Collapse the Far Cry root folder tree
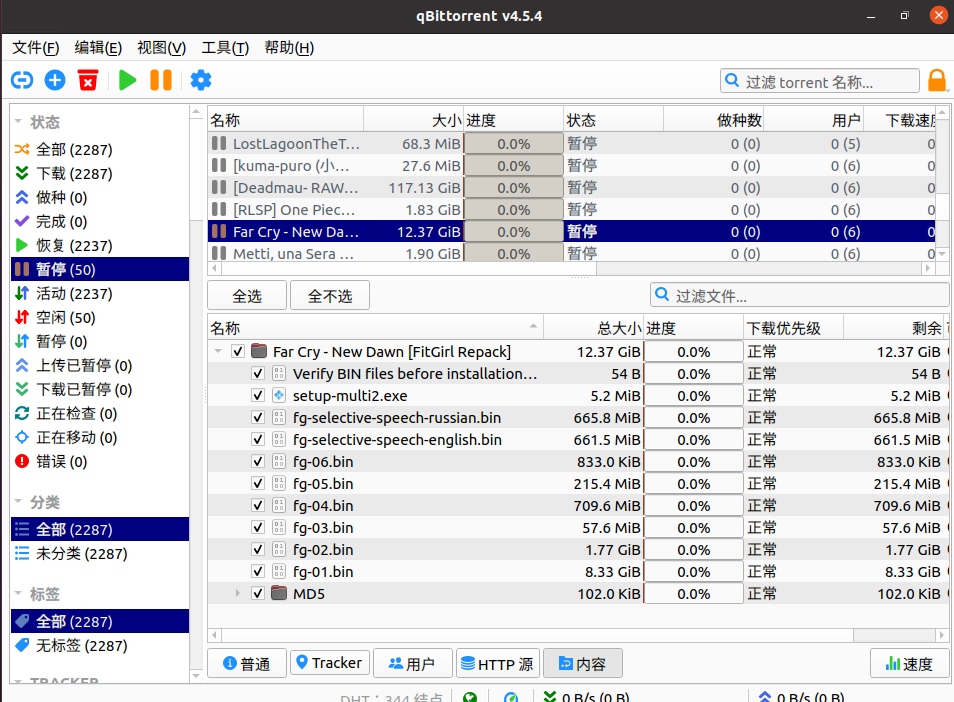 pos(218,351)
